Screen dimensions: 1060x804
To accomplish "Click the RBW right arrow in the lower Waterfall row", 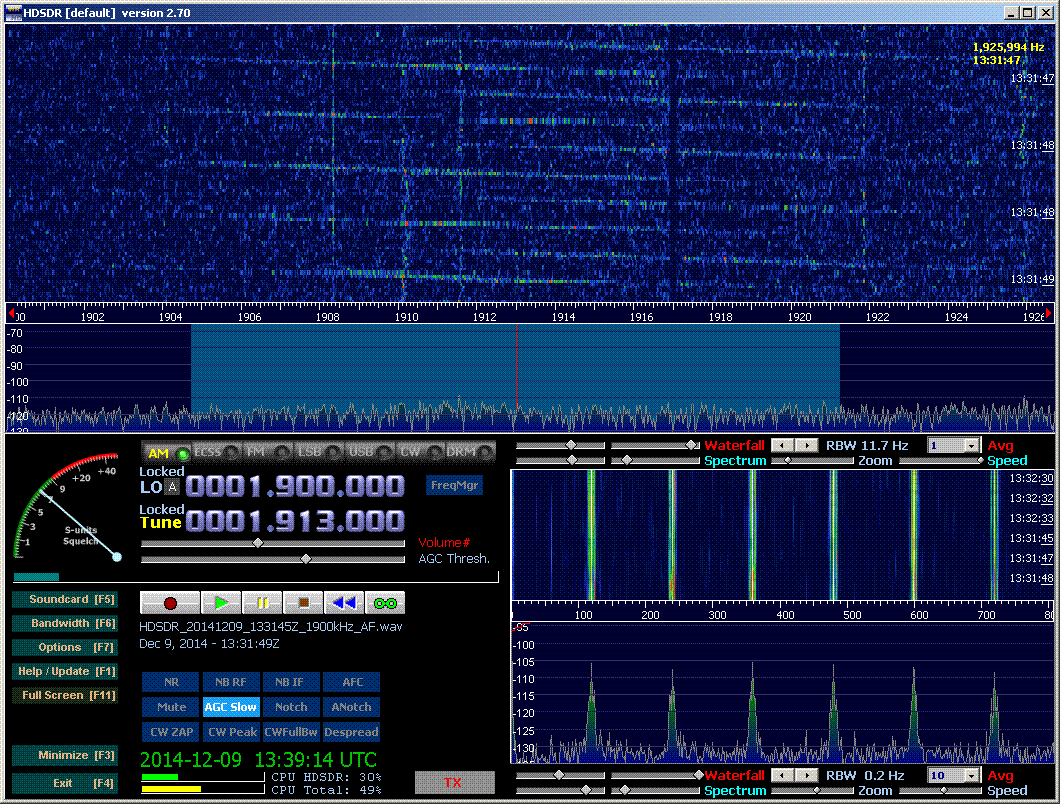I will tap(806, 775).
